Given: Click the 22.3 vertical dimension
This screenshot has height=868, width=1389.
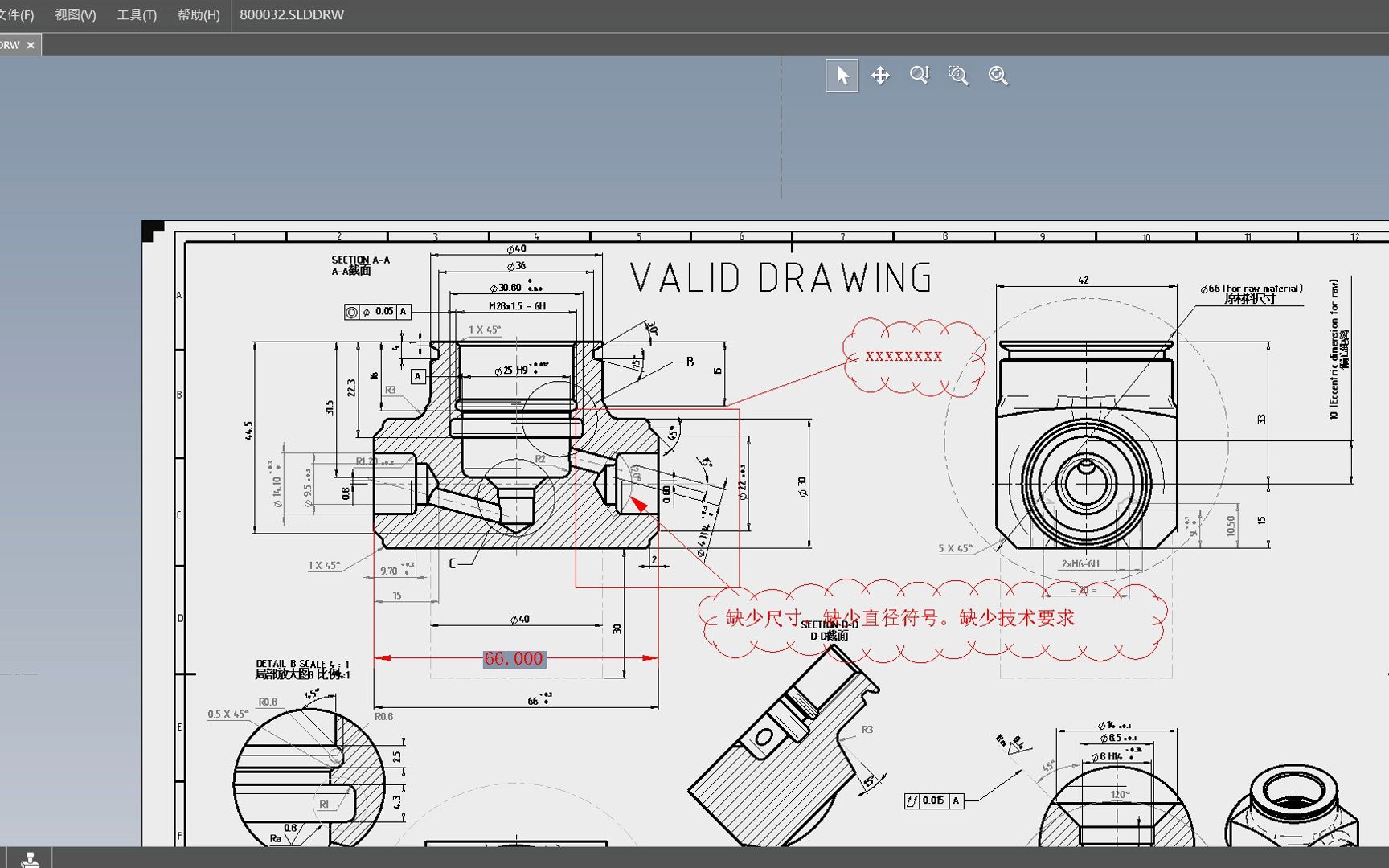Looking at the screenshot, I should tap(351, 388).
